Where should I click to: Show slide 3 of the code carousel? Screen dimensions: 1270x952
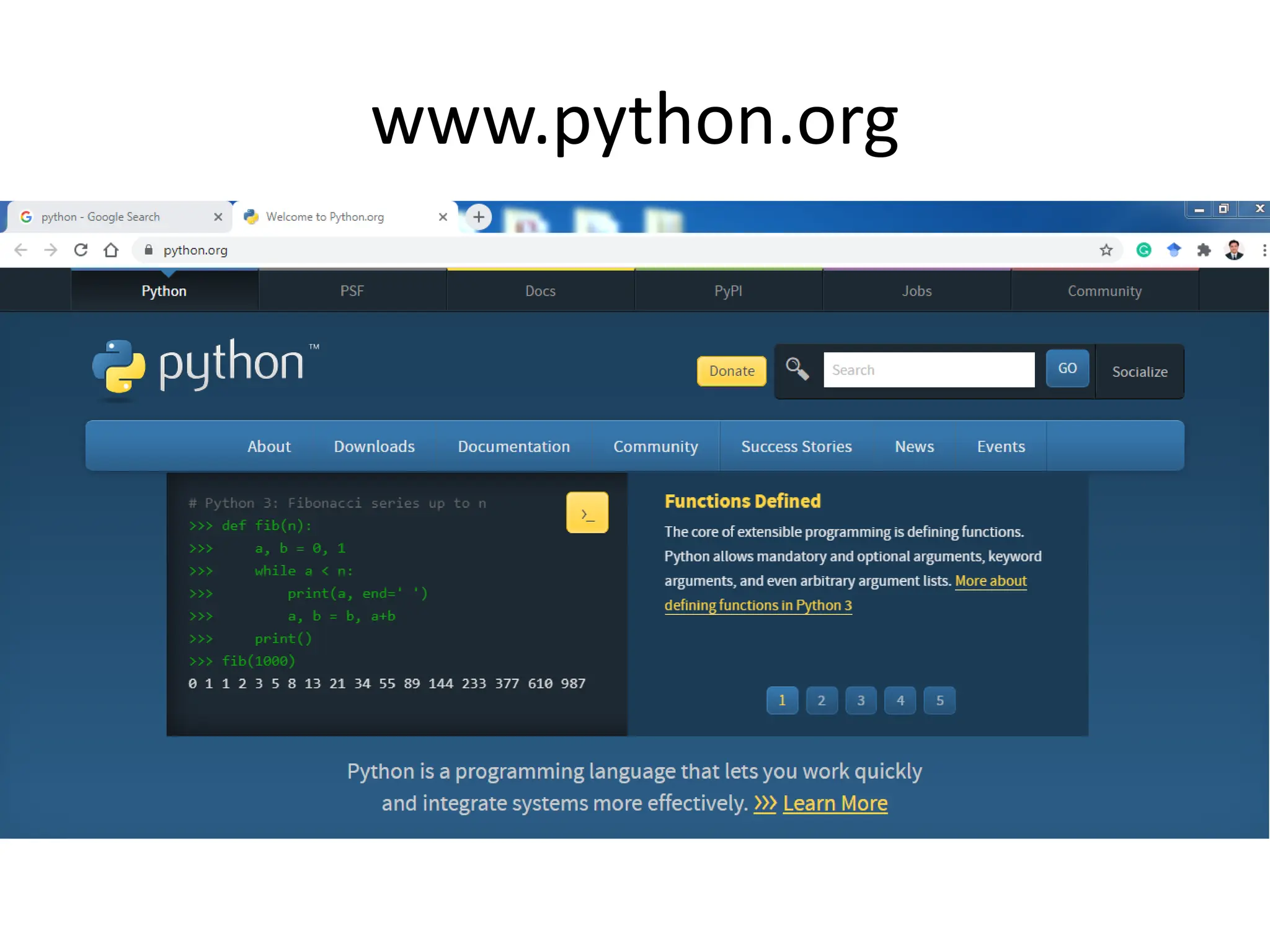(861, 700)
